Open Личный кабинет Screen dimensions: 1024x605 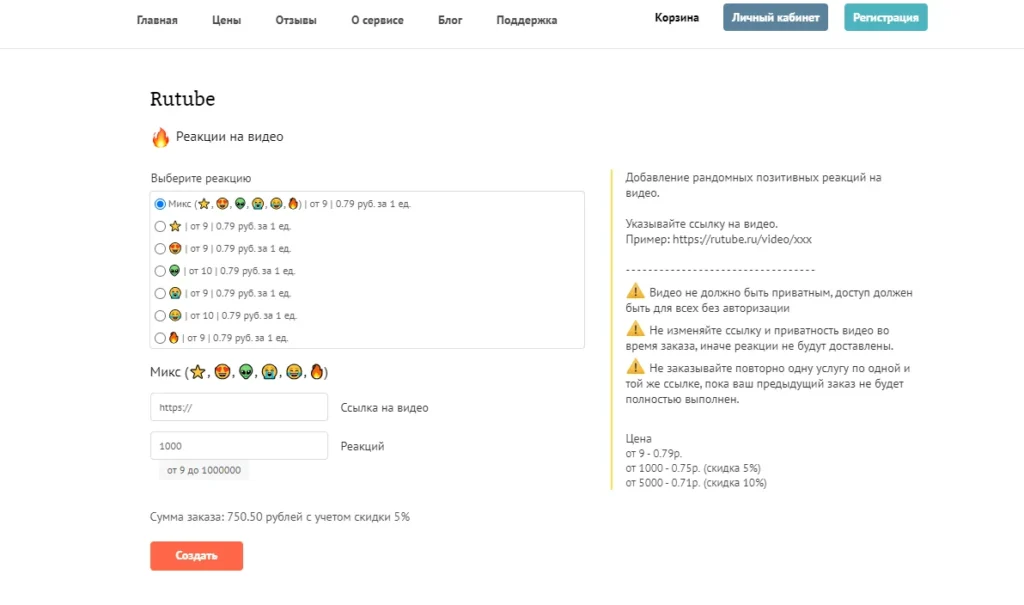775,18
